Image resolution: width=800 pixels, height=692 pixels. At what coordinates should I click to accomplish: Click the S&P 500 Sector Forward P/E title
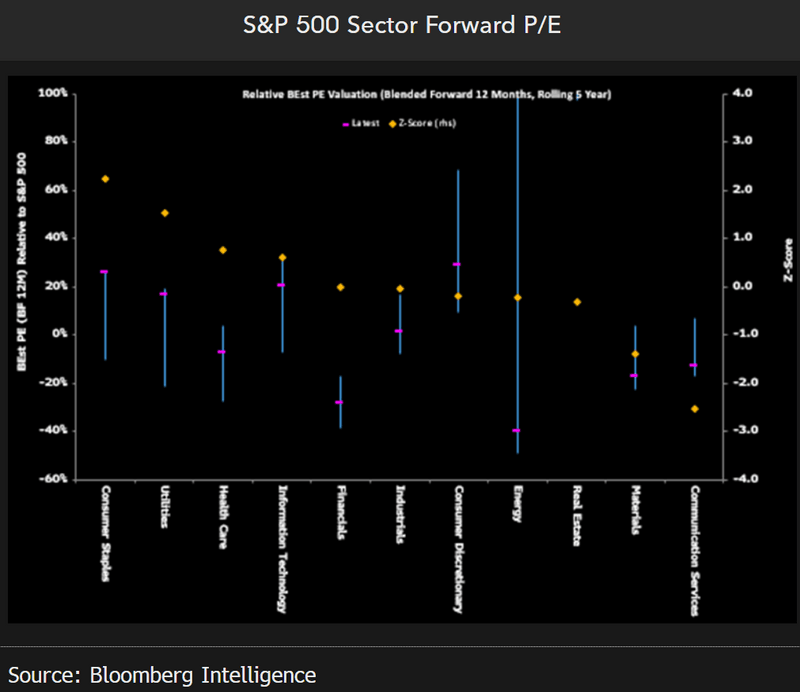point(400,26)
